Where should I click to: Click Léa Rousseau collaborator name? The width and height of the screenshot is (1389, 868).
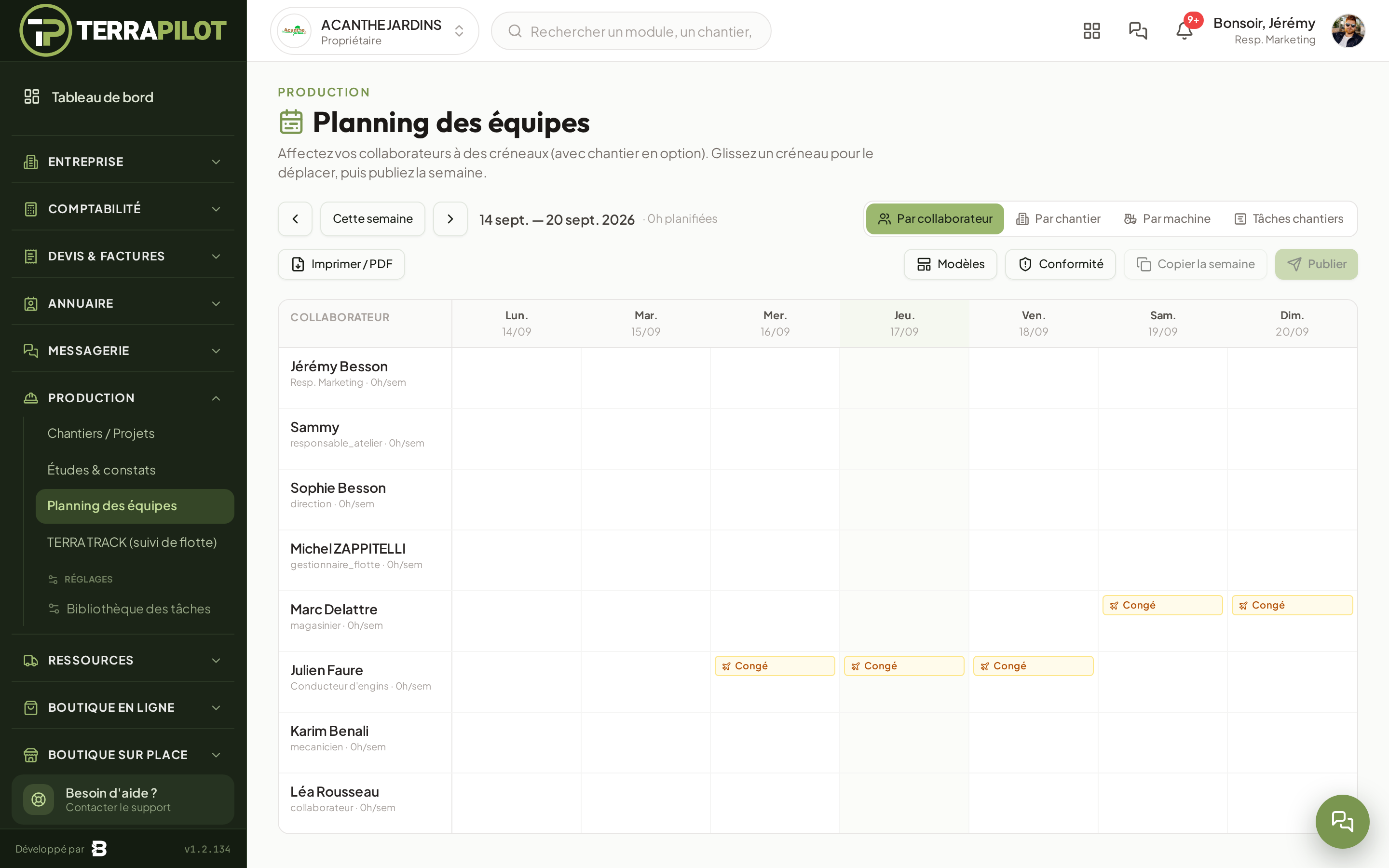coord(335,792)
